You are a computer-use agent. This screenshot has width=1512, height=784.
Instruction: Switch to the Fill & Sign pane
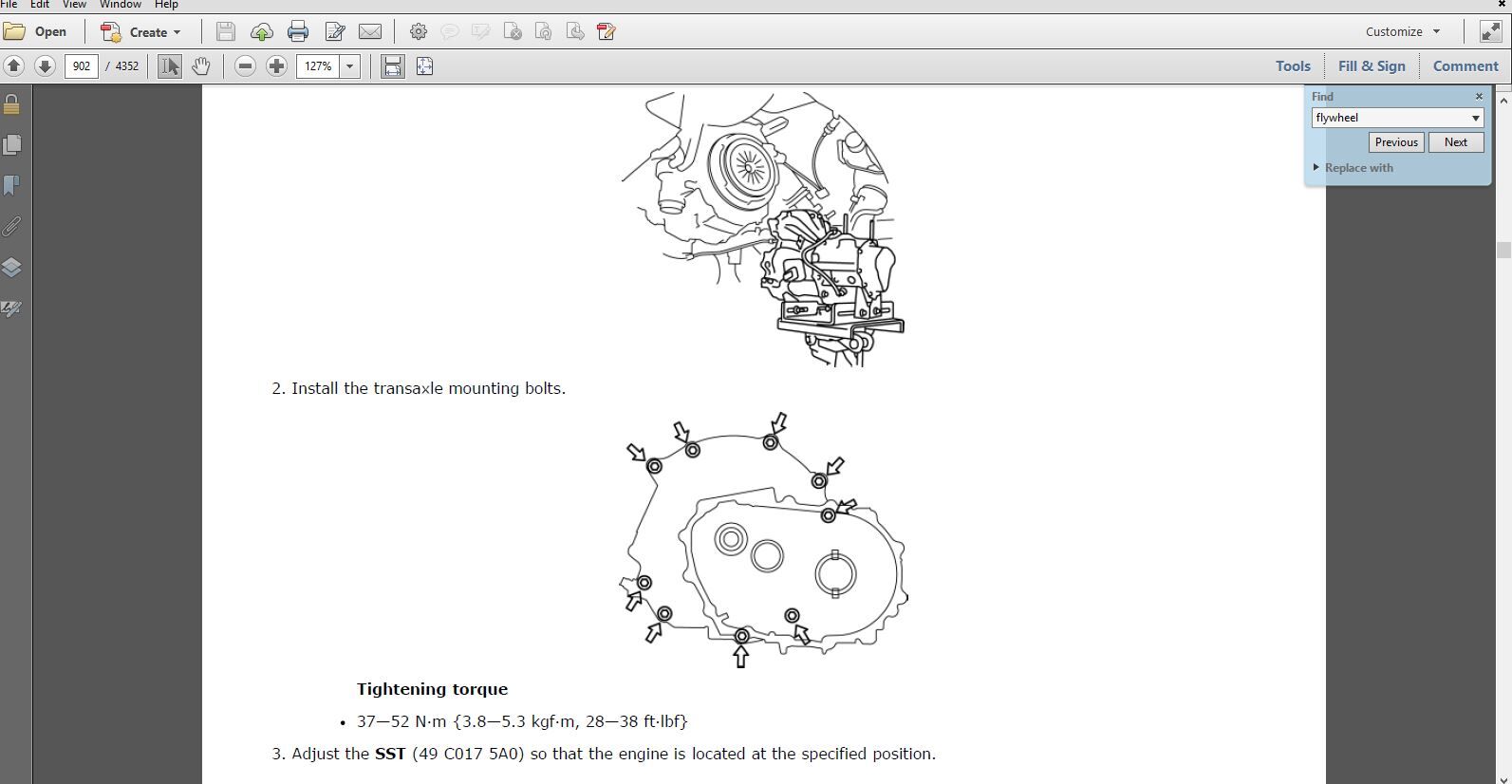click(x=1371, y=66)
